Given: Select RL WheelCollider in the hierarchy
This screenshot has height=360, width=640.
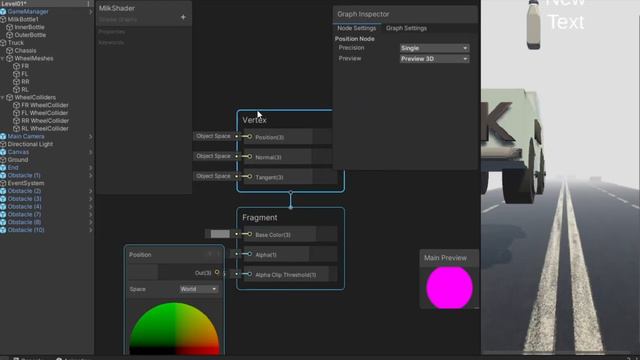Looking at the screenshot, I should [x=45, y=129].
